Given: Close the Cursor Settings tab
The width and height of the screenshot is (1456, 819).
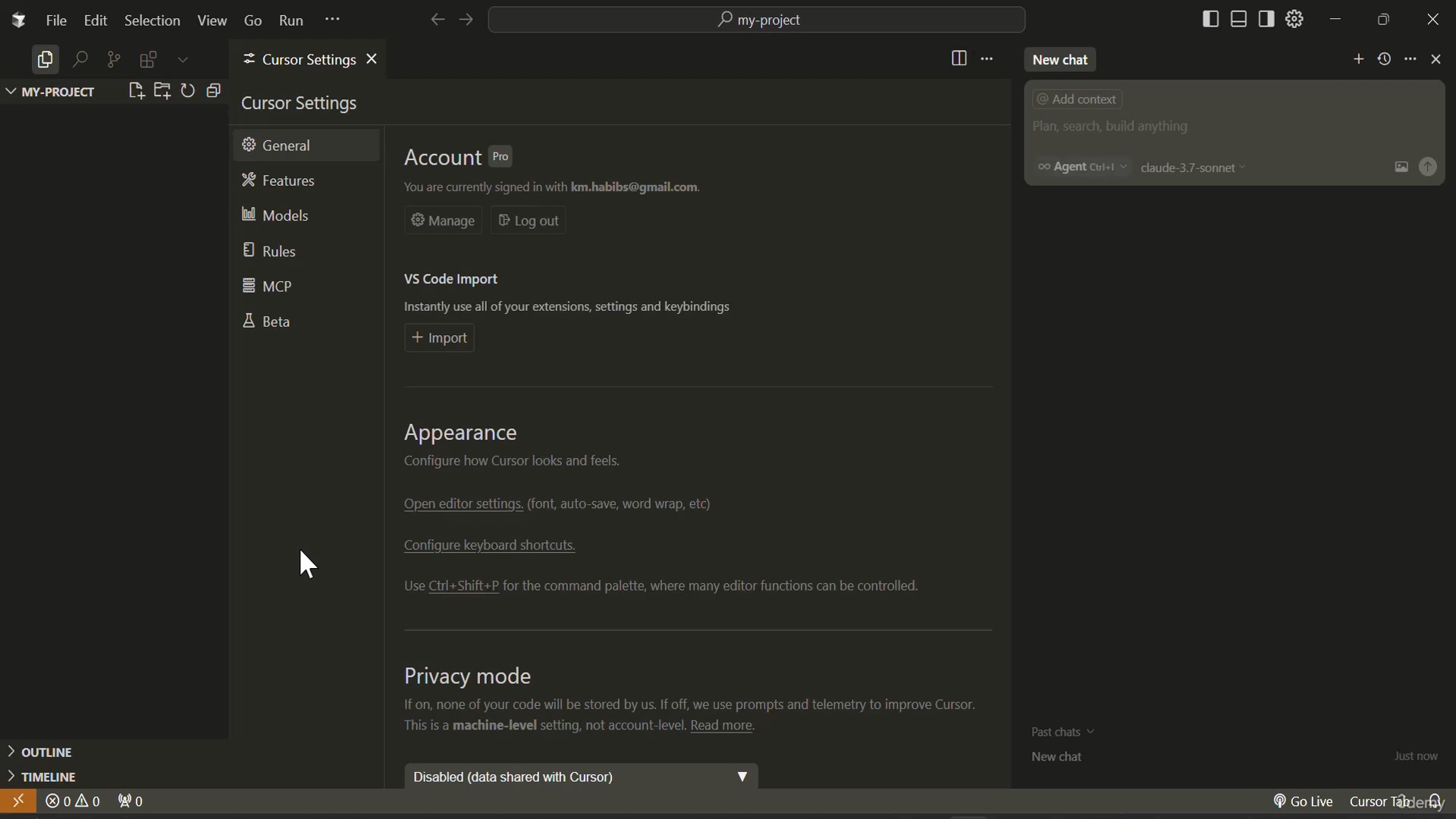Looking at the screenshot, I should click(372, 59).
